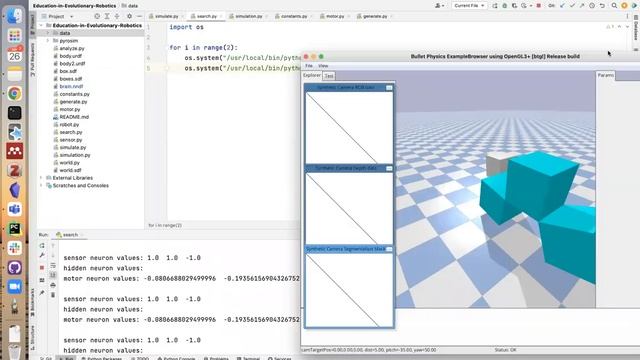Viewport: 640px width, 360px height.
Task: Expand the data folder in Project tree
Action: tap(48, 33)
